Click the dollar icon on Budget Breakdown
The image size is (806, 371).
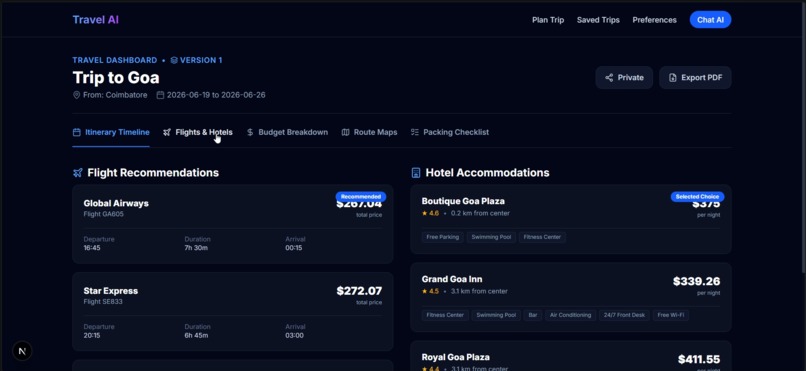coord(250,132)
